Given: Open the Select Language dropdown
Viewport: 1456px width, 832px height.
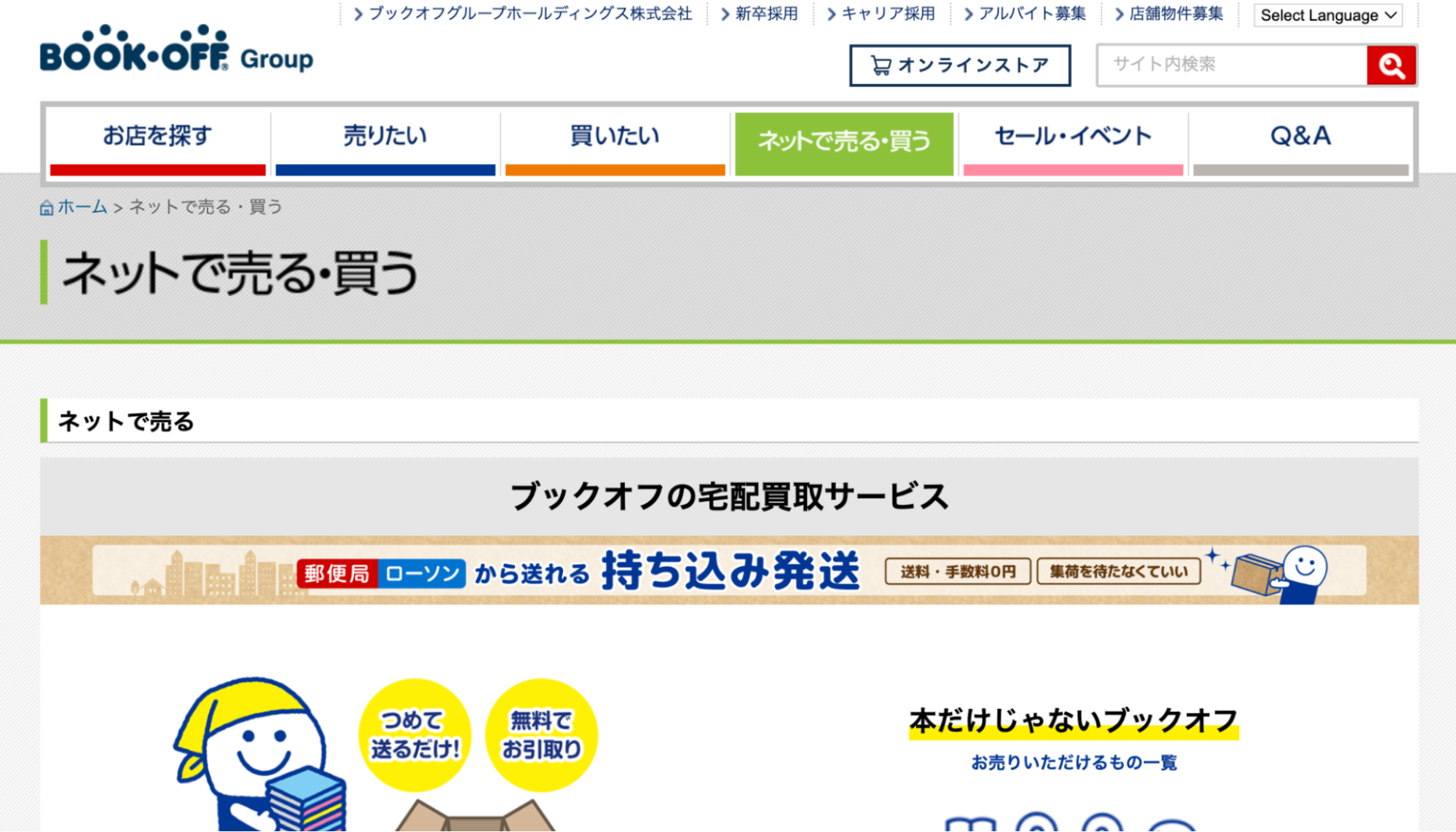Looking at the screenshot, I should [1328, 15].
